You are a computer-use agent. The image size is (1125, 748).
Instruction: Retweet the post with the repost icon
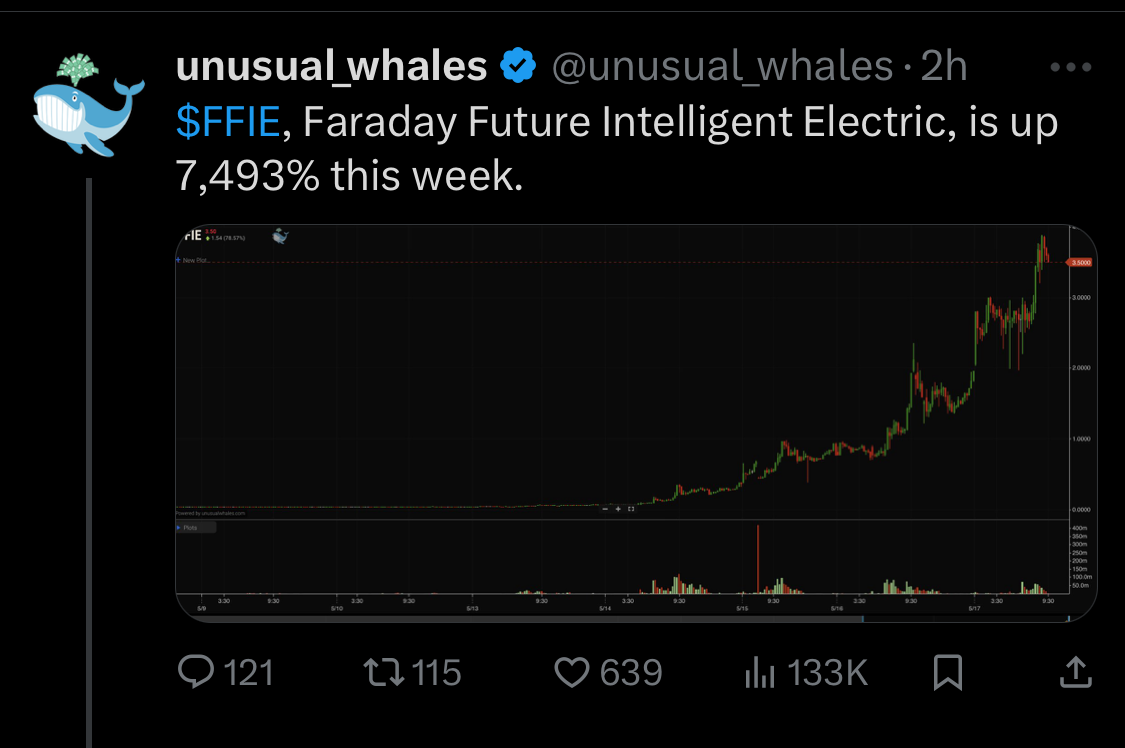pyautogui.click(x=383, y=673)
